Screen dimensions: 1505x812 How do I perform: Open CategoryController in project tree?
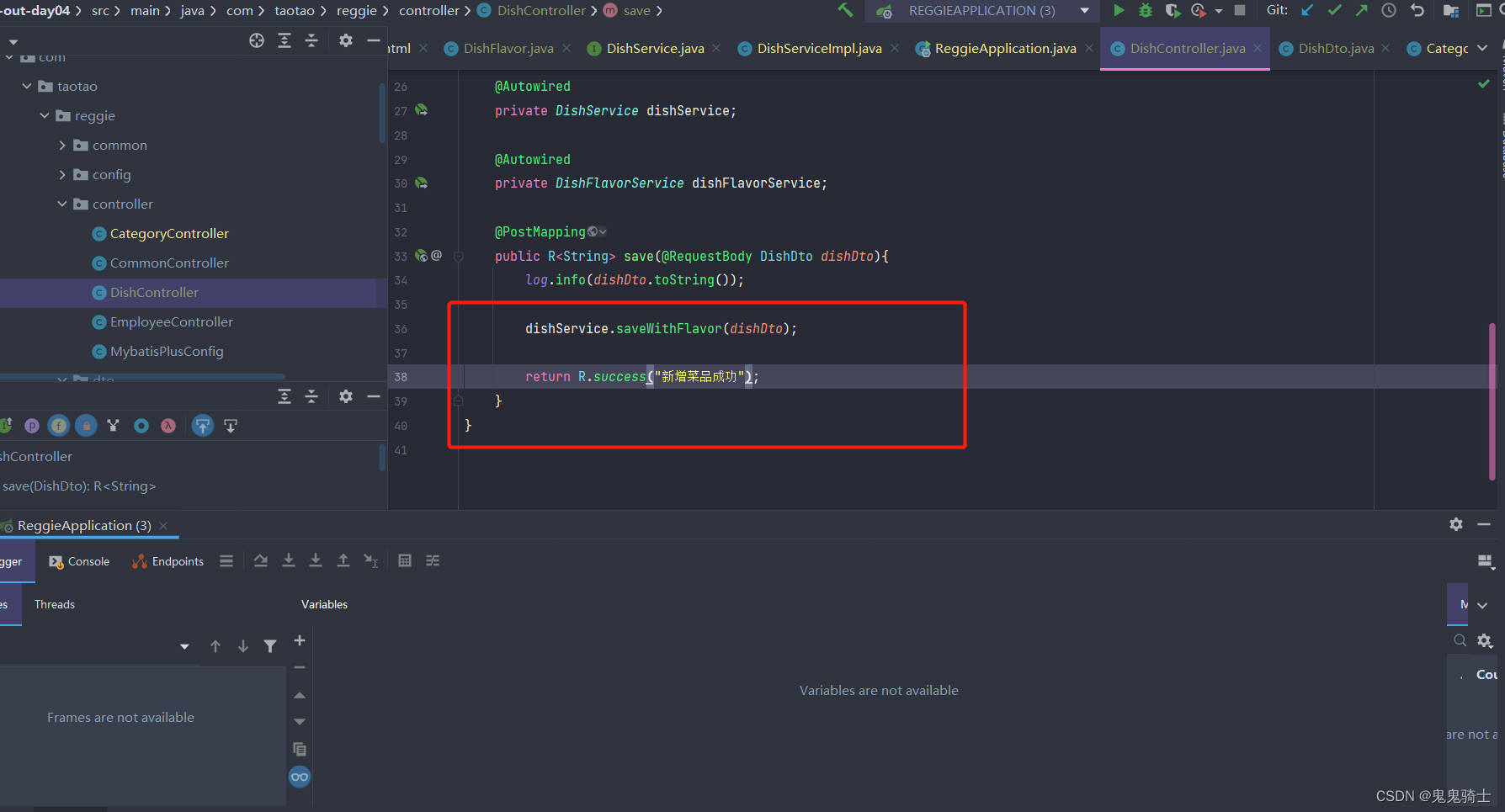[x=169, y=233]
